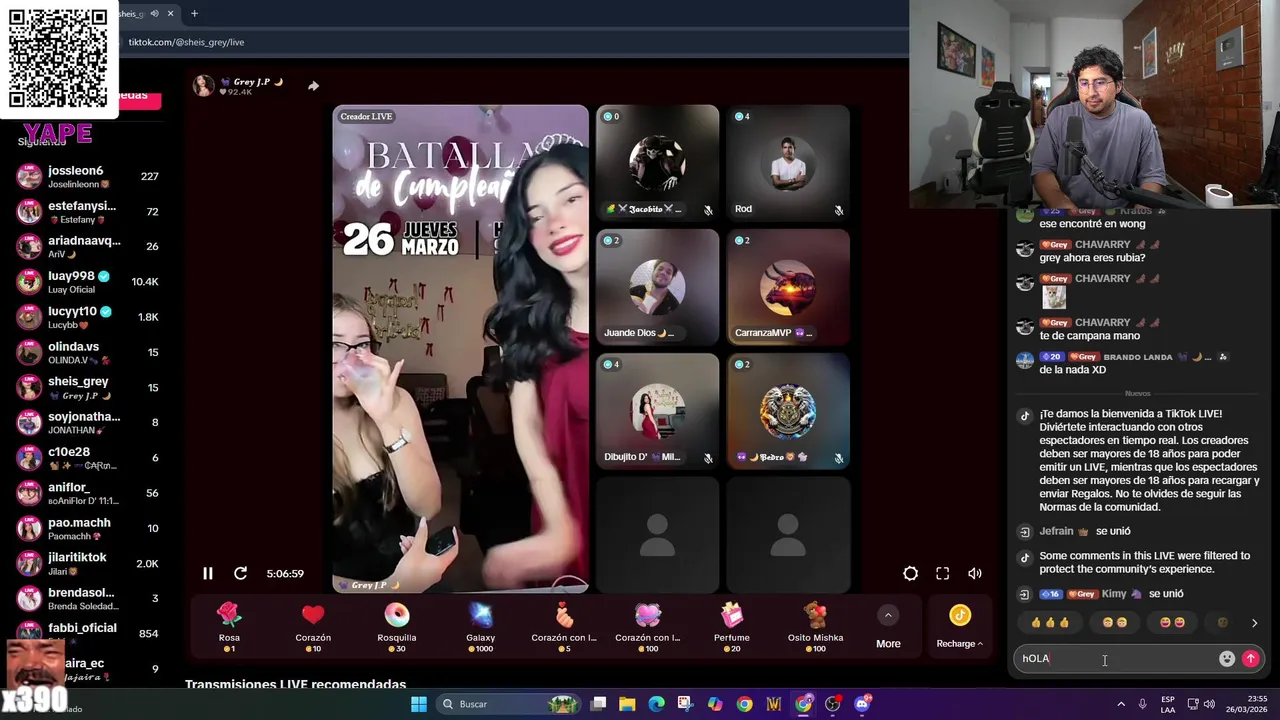Open the Recharge coins menu

[x=960, y=627]
